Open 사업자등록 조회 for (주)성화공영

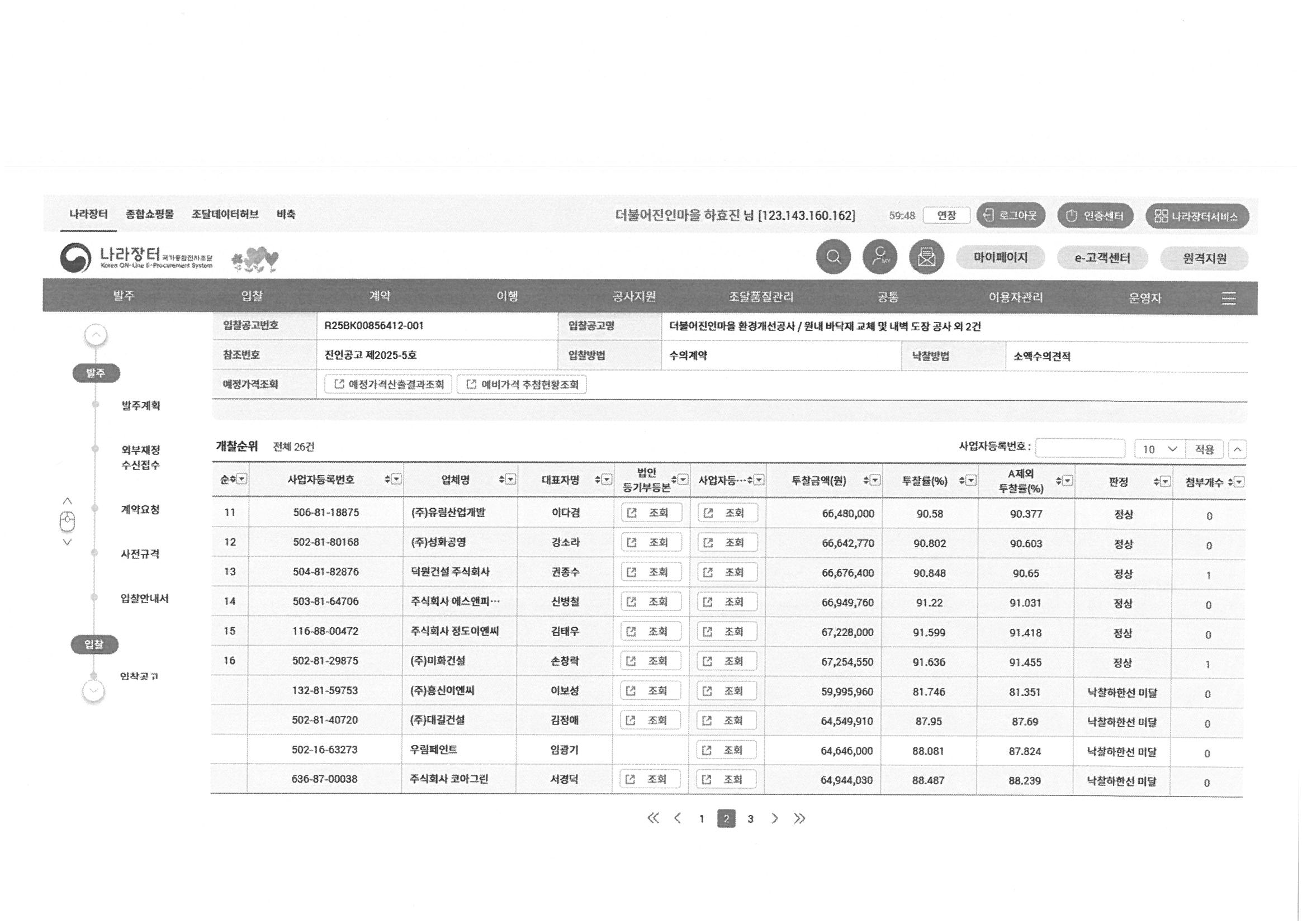coord(727,543)
